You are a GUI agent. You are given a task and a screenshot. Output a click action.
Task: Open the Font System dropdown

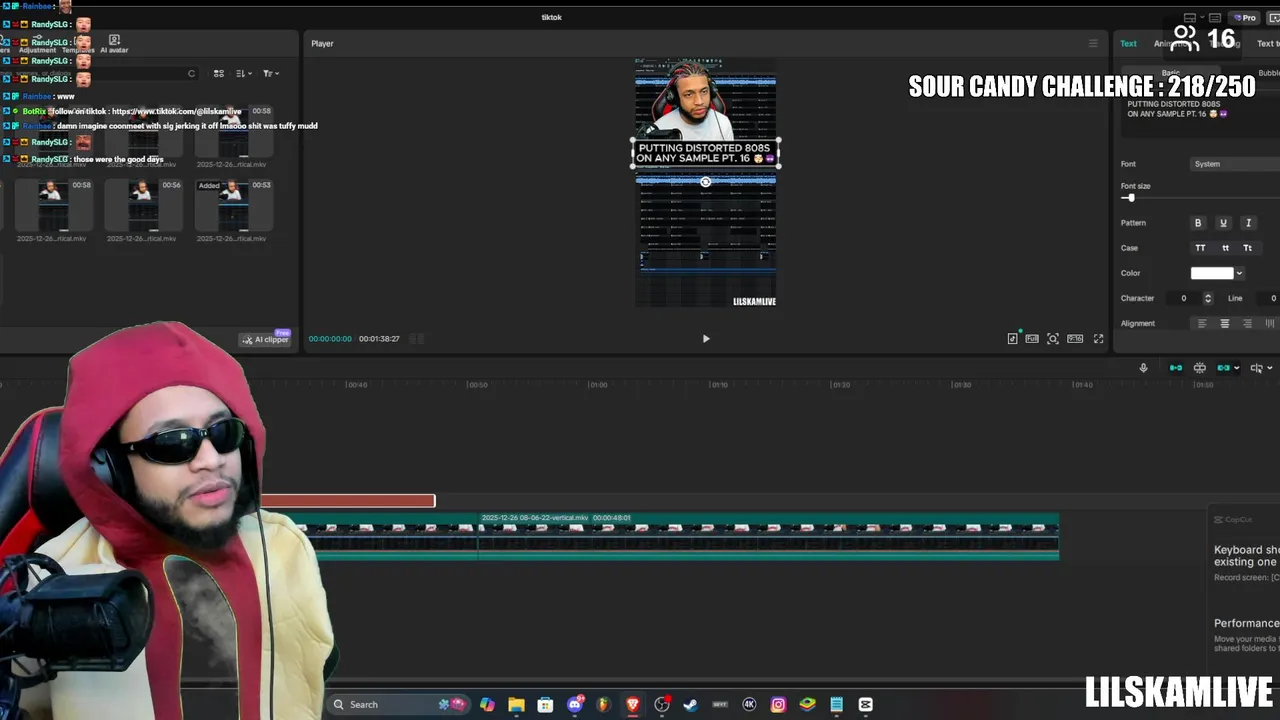pos(1236,164)
